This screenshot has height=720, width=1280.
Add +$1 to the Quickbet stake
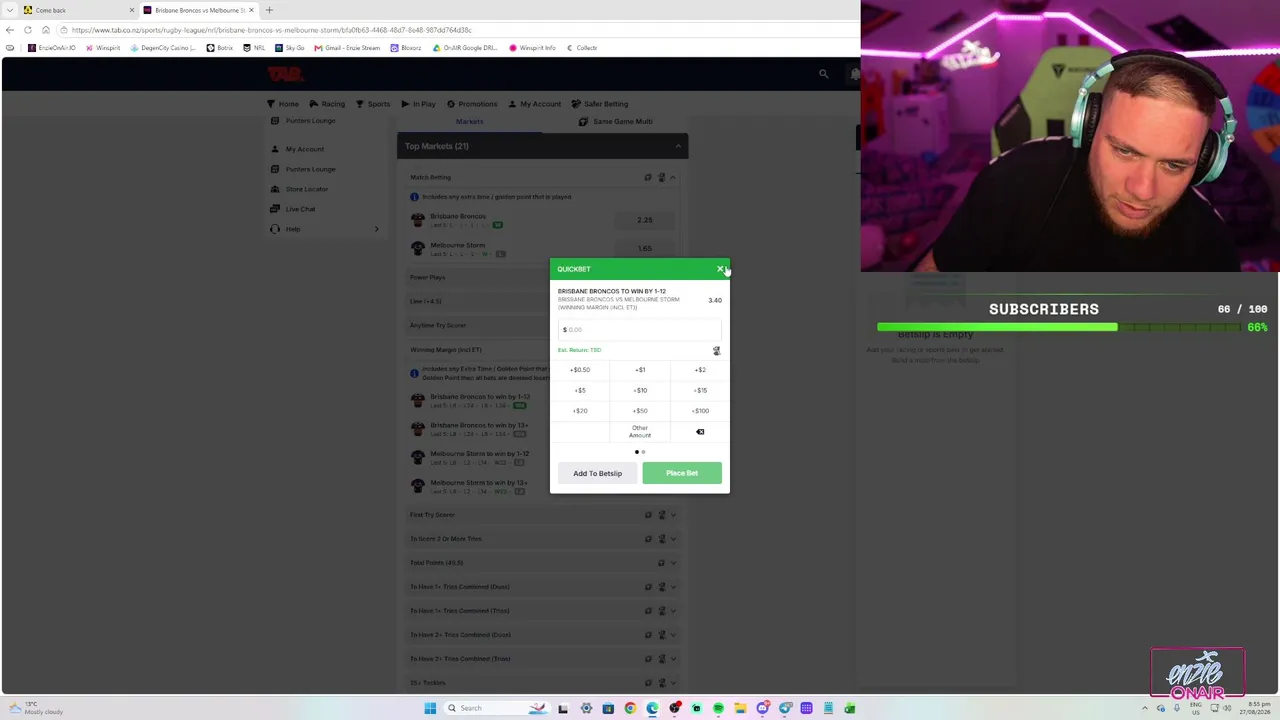640,370
